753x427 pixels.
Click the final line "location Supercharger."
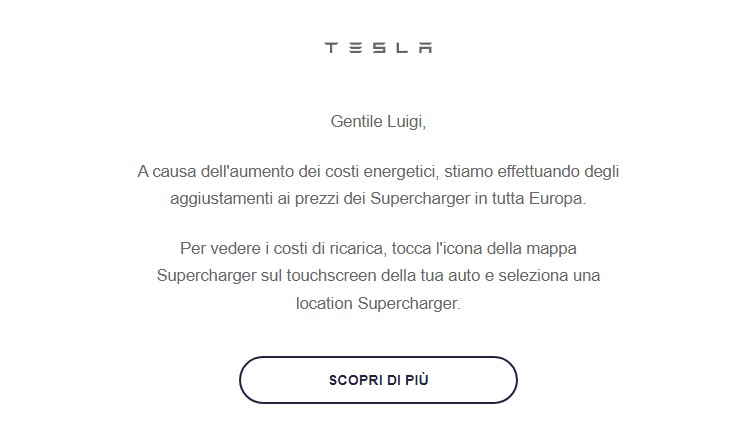tap(378, 303)
